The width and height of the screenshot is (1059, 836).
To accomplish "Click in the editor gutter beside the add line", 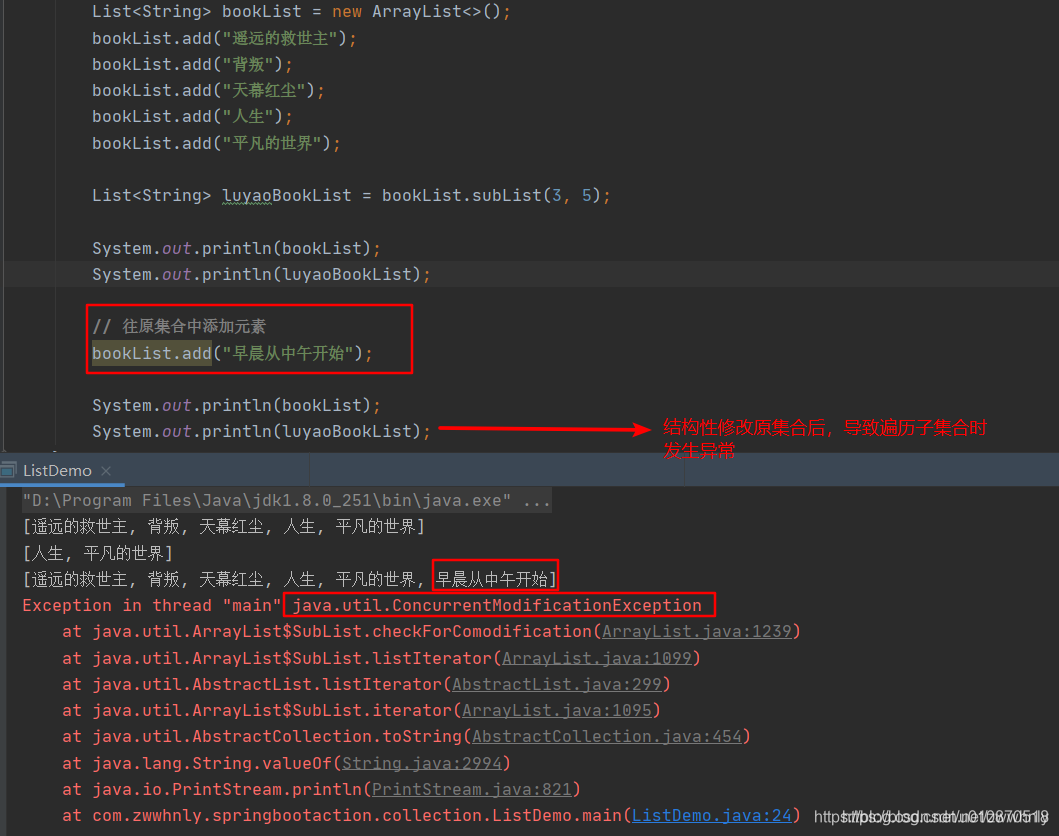I will pos(30,352).
